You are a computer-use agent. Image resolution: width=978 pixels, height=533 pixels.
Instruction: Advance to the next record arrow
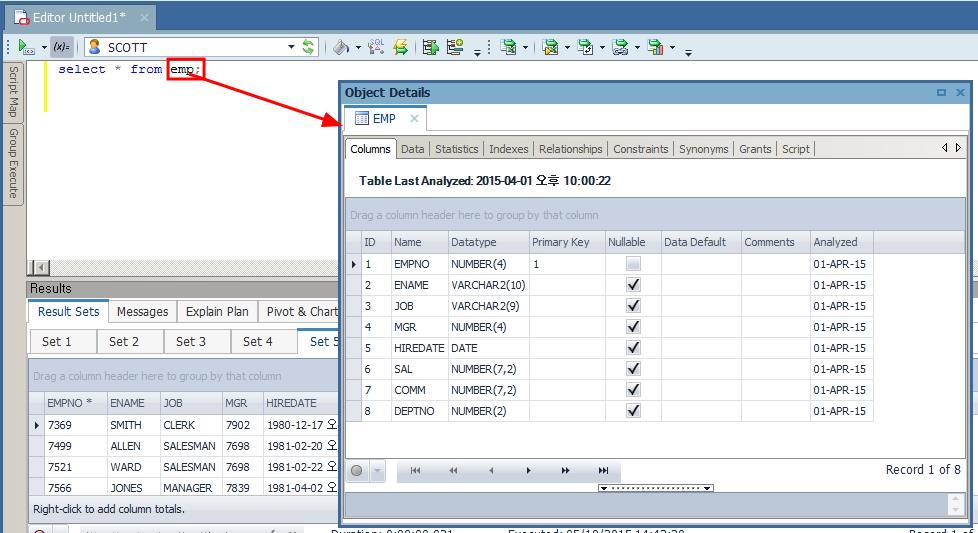(x=528, y=470)
